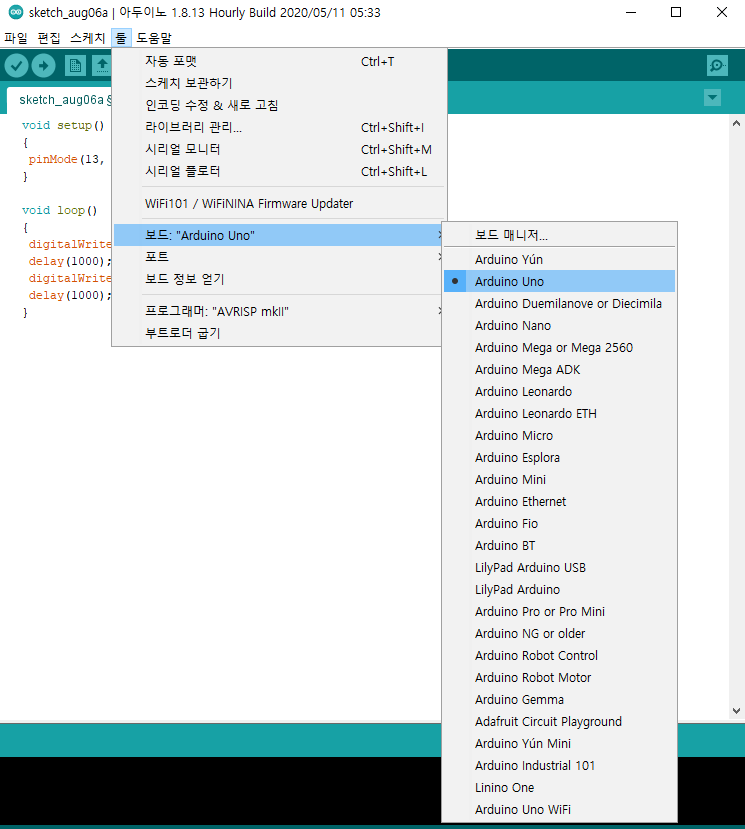
Task: Click the void loop() code line
Action: (59, 210)
